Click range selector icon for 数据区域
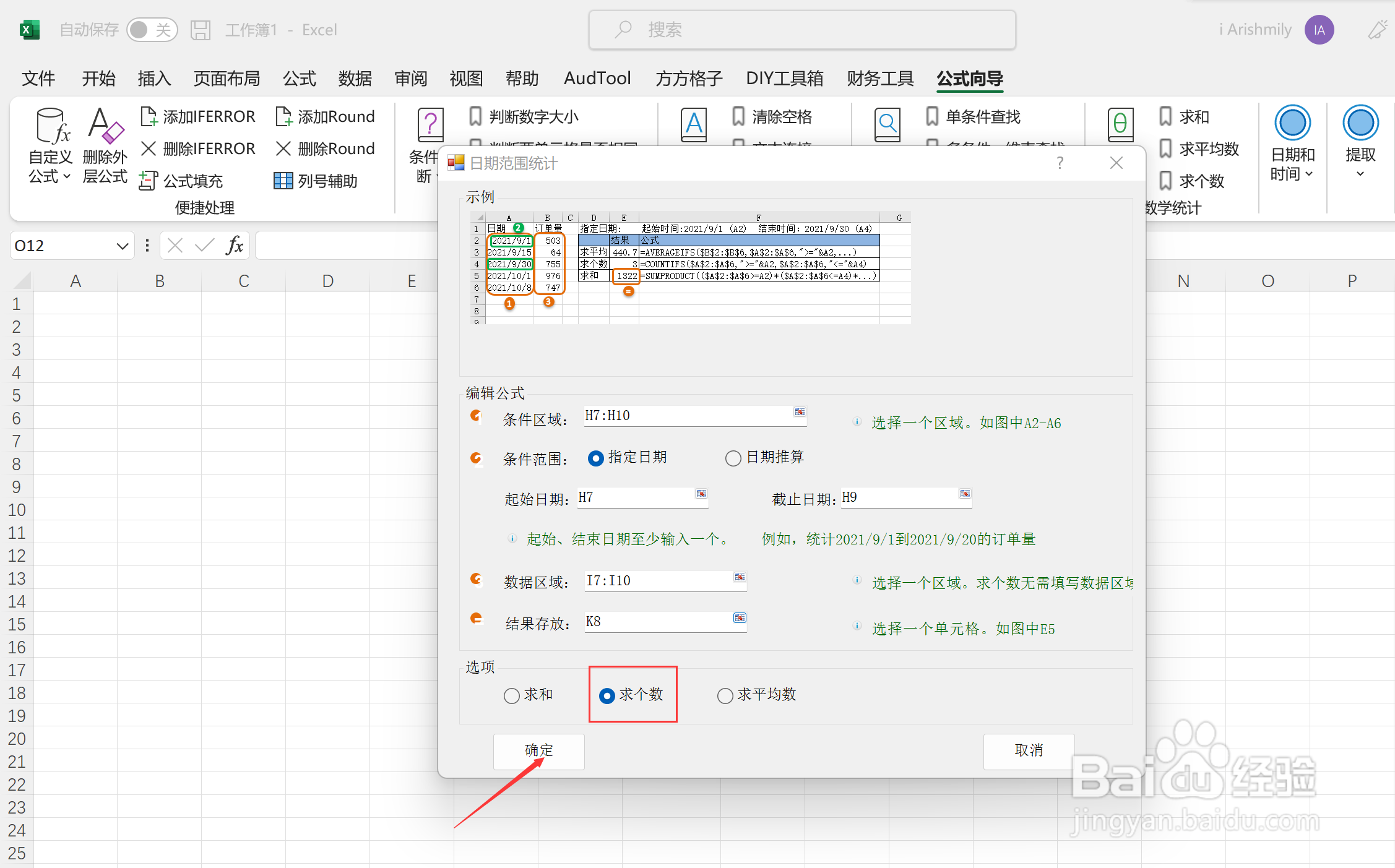This screenshot has width=1395, height=868. pyautogui.click(x=740, y=577)
